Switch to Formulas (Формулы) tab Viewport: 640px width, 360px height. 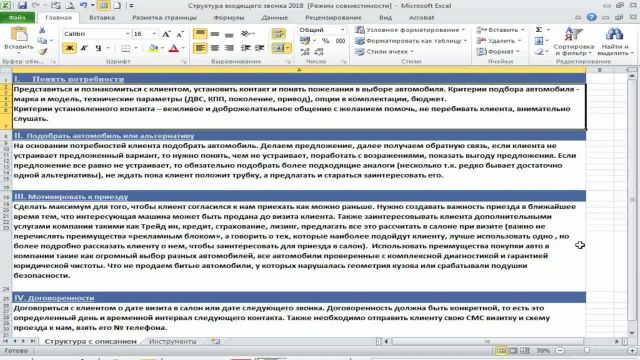point(229,18)
